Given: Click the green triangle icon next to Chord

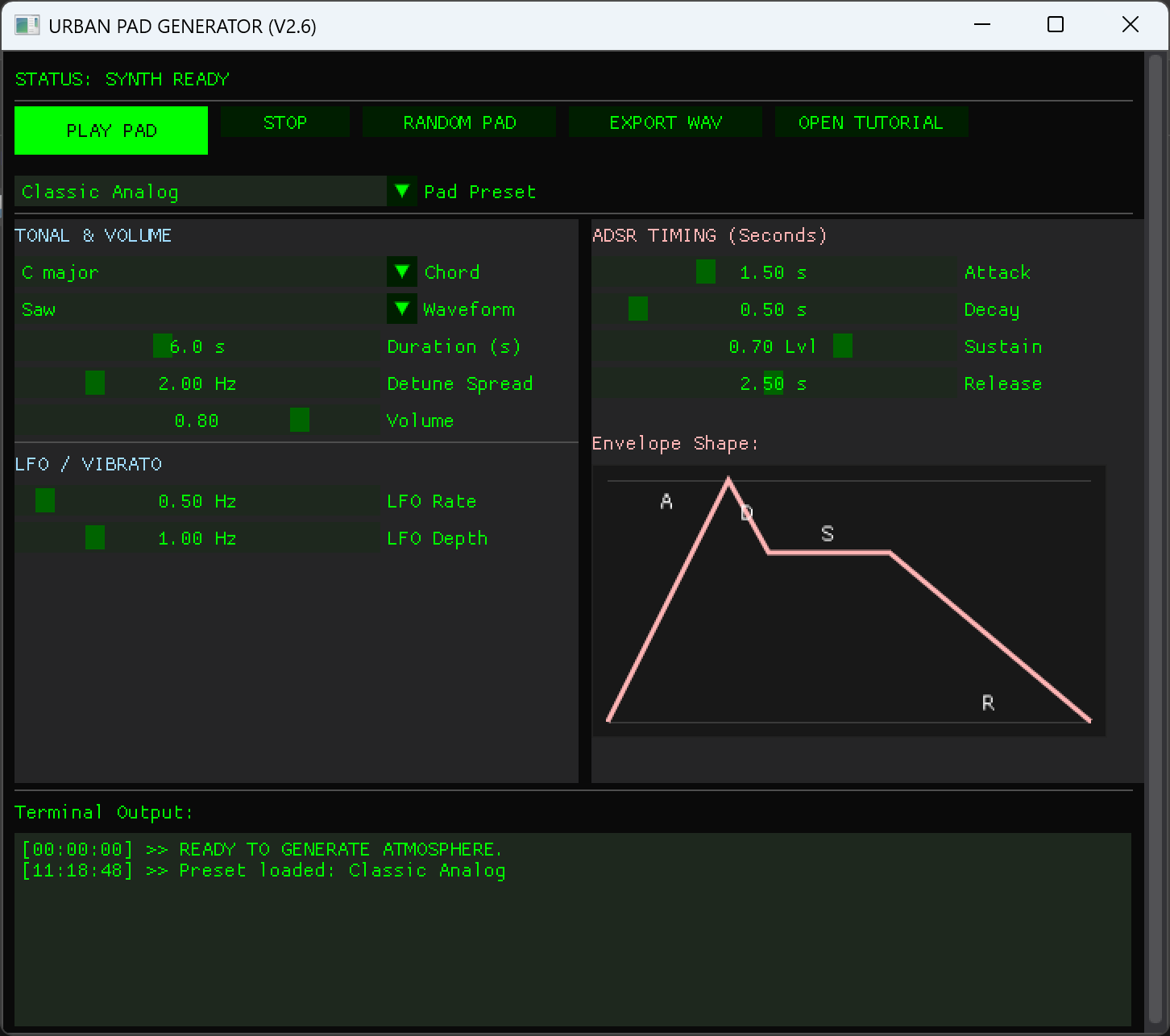Looking at the screenshot, I should (401, 271).
